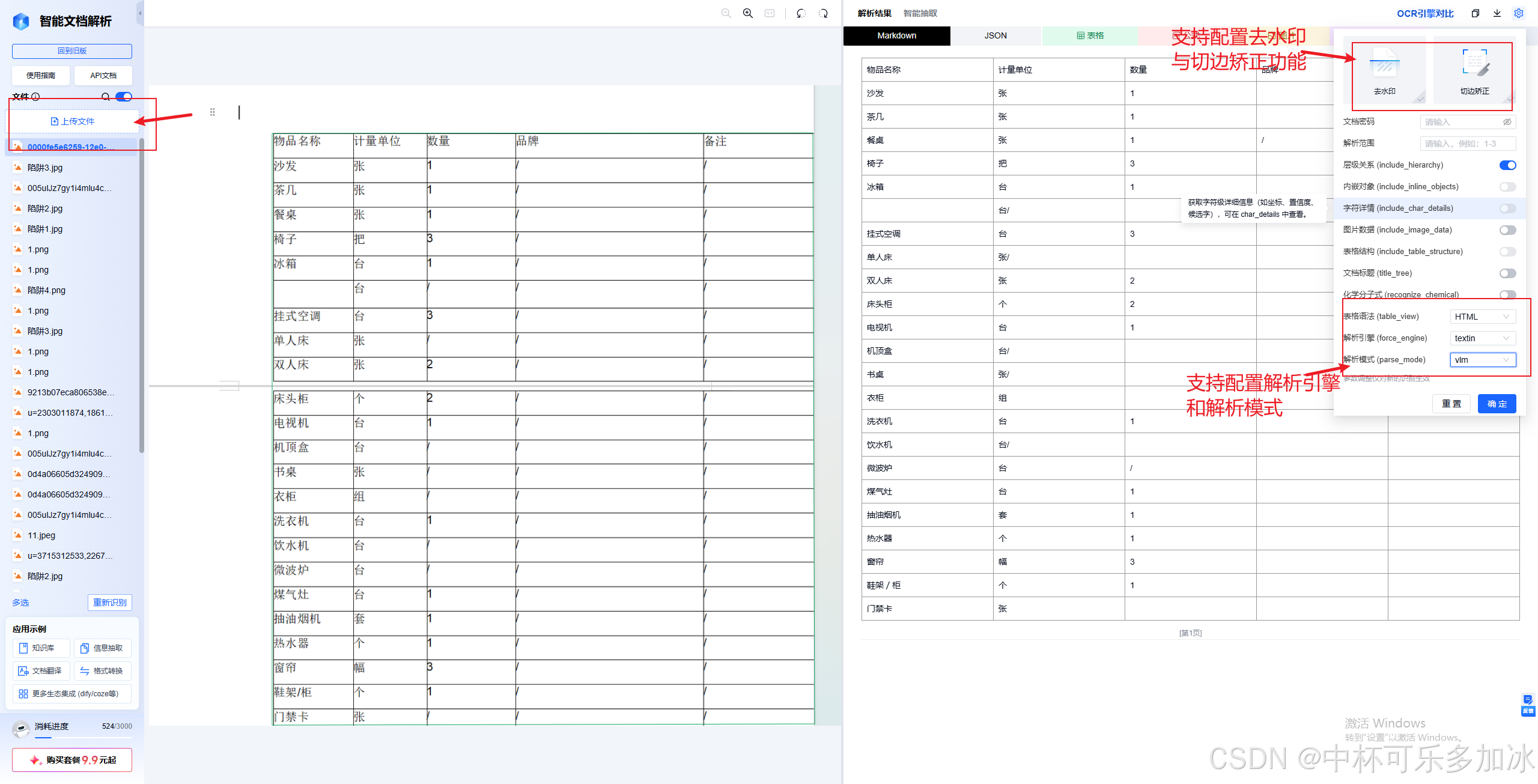Open the 使用指南 guide
1538x784 pixels.
[41, 76]
